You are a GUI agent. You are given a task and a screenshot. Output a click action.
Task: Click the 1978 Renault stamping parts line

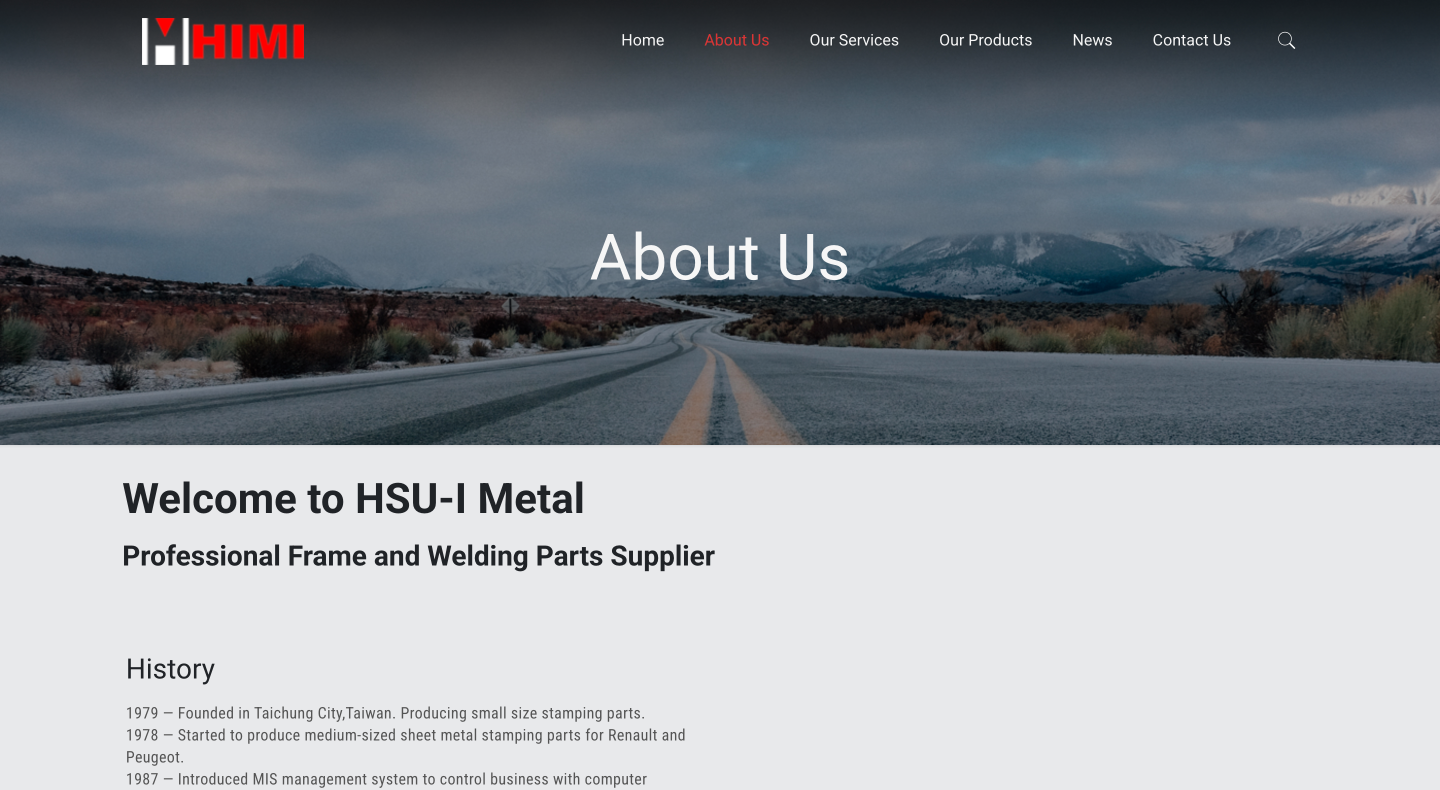click(x=406, y=746)
